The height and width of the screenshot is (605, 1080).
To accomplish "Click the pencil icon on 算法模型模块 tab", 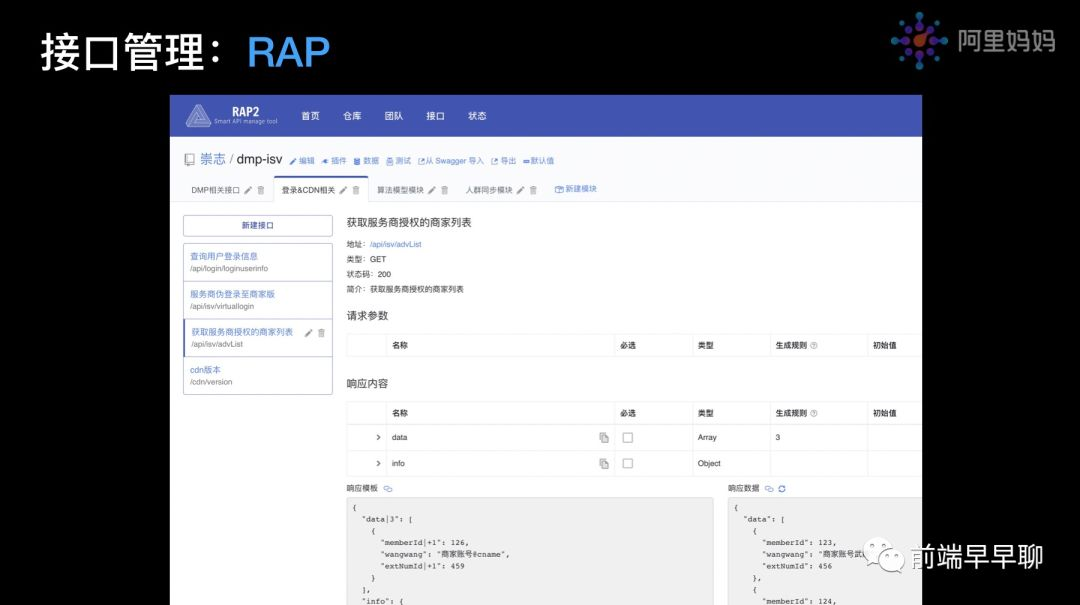I will click(432, 190).
